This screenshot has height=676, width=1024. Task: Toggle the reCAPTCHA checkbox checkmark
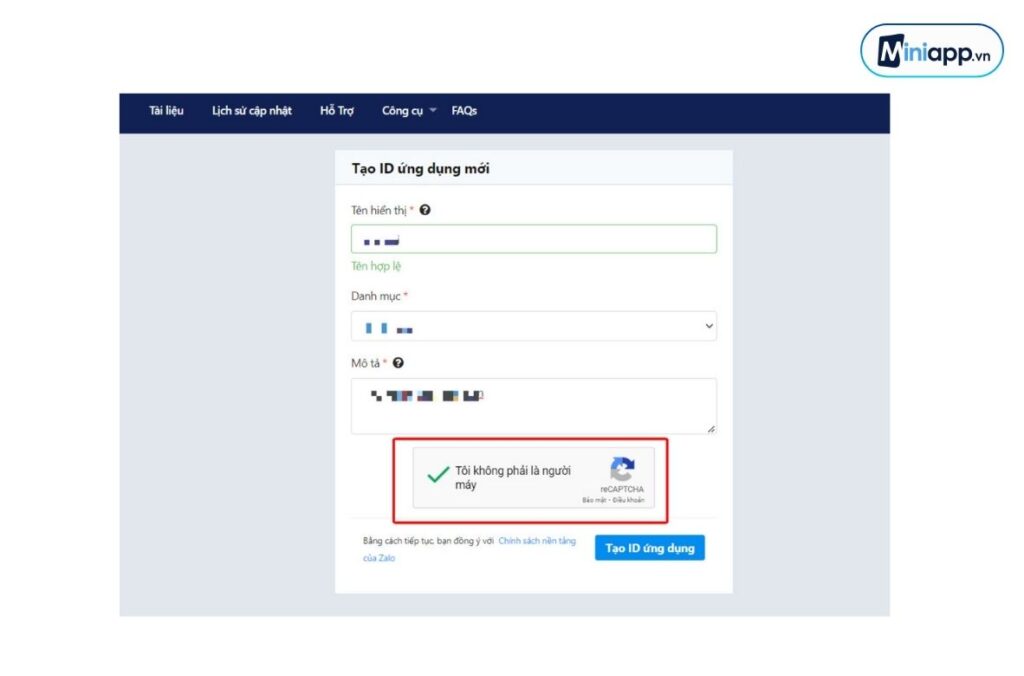(438, 474)
